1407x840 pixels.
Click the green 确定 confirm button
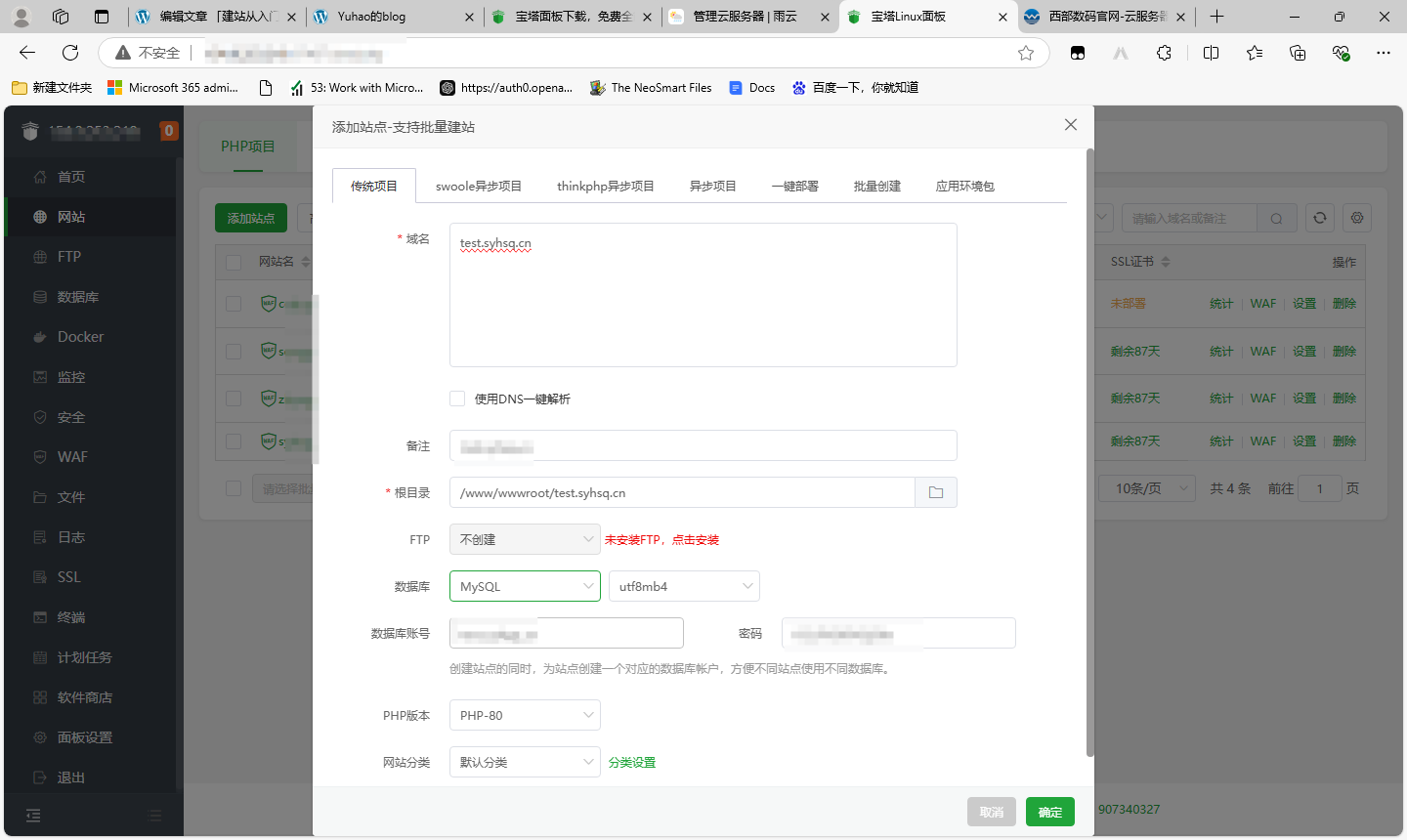click(x=1050, y=812)
